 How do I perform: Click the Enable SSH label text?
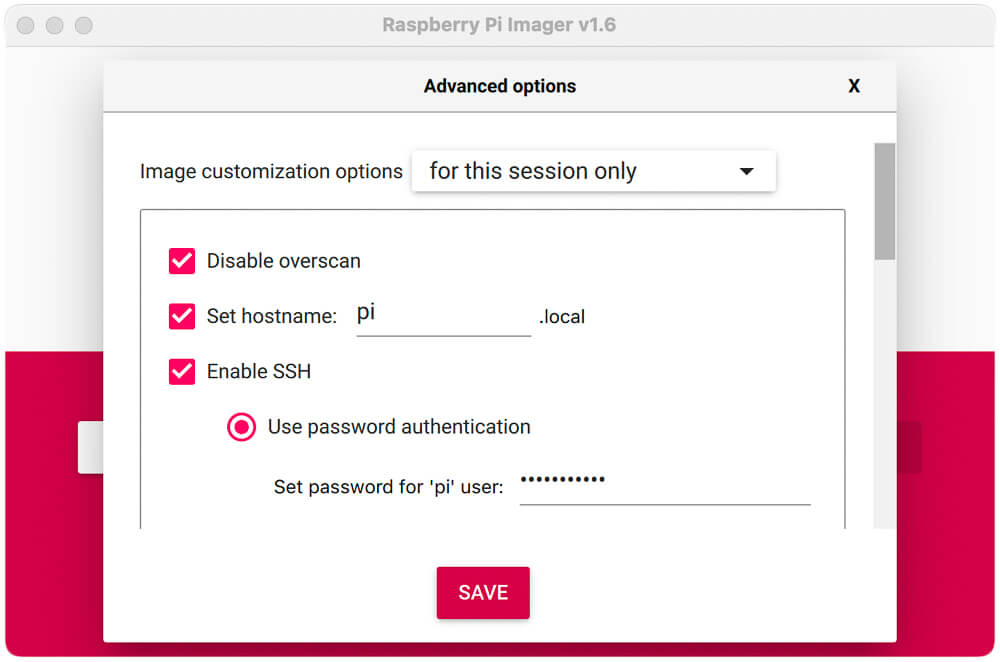(x=259, y=371)
